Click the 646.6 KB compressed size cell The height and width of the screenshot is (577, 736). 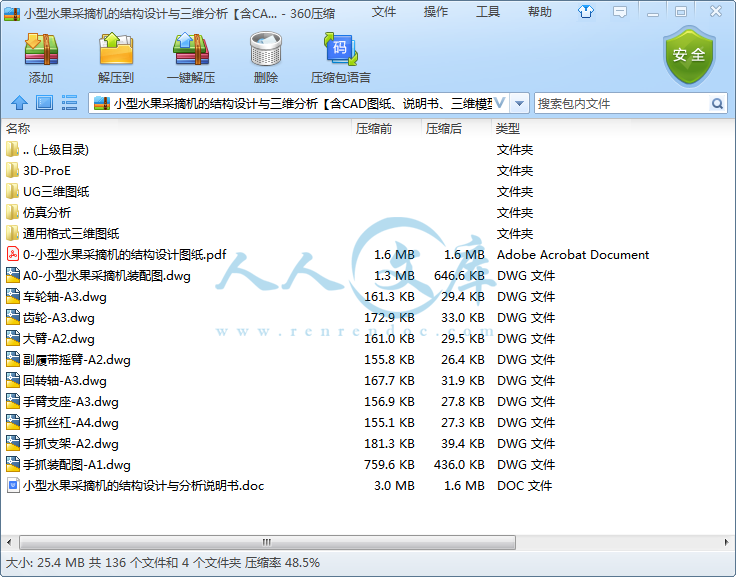coord(459,276)
